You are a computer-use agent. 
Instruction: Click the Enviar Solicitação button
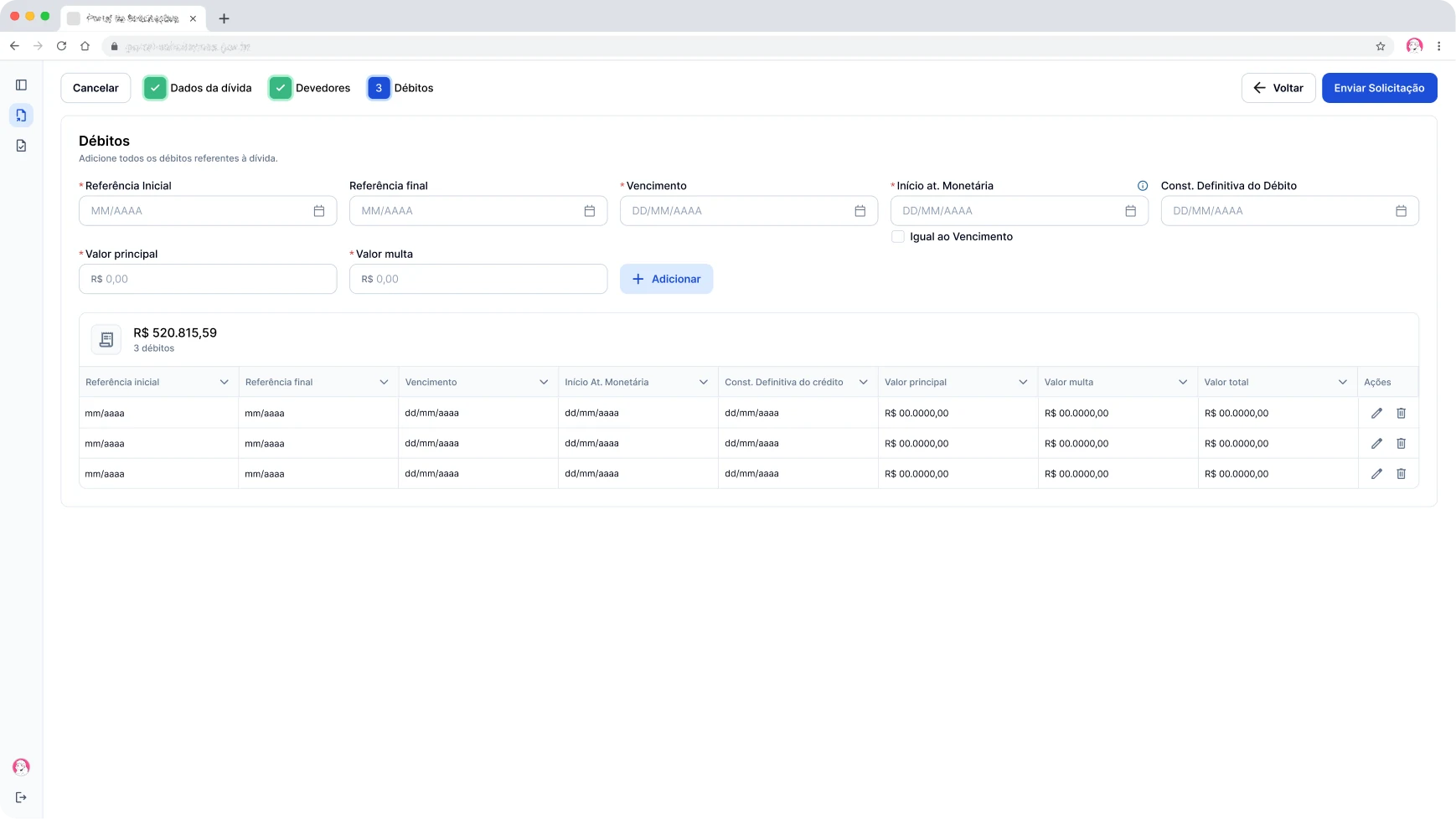(x=1379, y=88)
